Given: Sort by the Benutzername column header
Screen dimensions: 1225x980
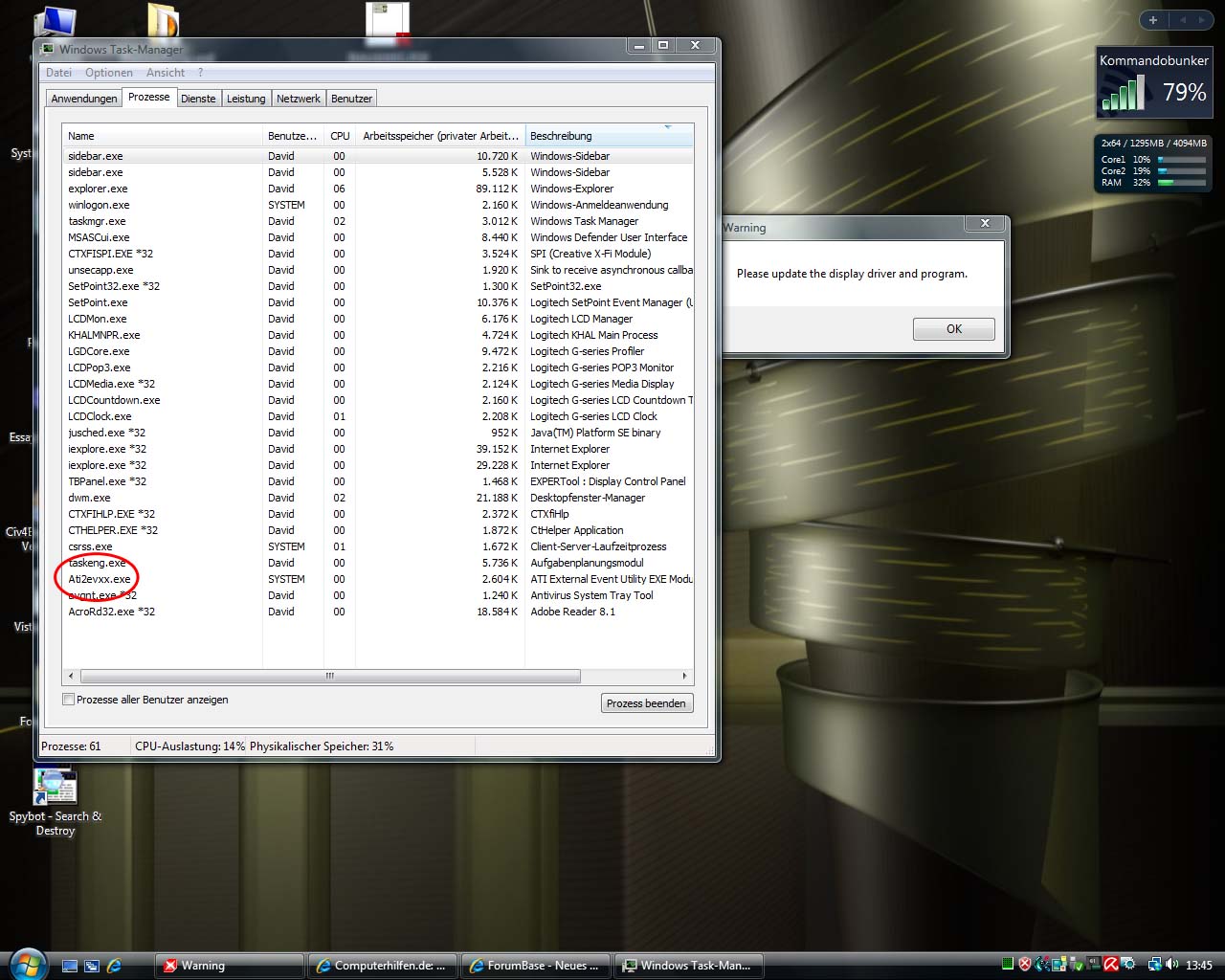Looking at the screenshot, I should (294, 136).
